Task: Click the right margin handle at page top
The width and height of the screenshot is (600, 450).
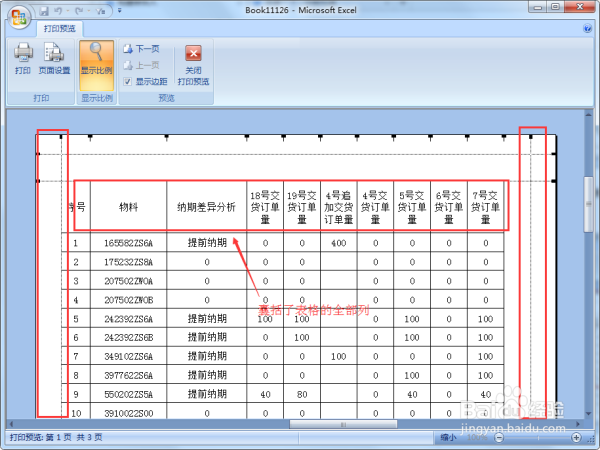Action: coord(530,137)
